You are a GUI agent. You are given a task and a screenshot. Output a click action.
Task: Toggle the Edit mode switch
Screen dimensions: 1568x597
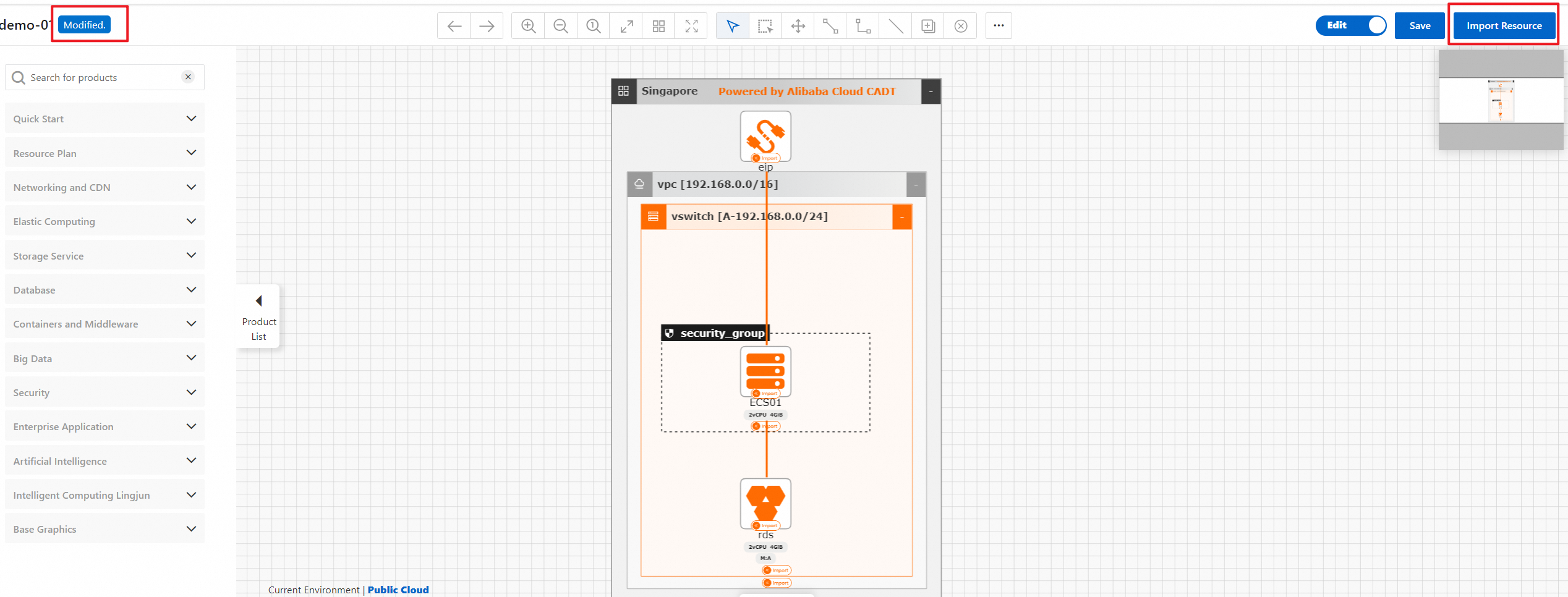(x=1351, y=25)
